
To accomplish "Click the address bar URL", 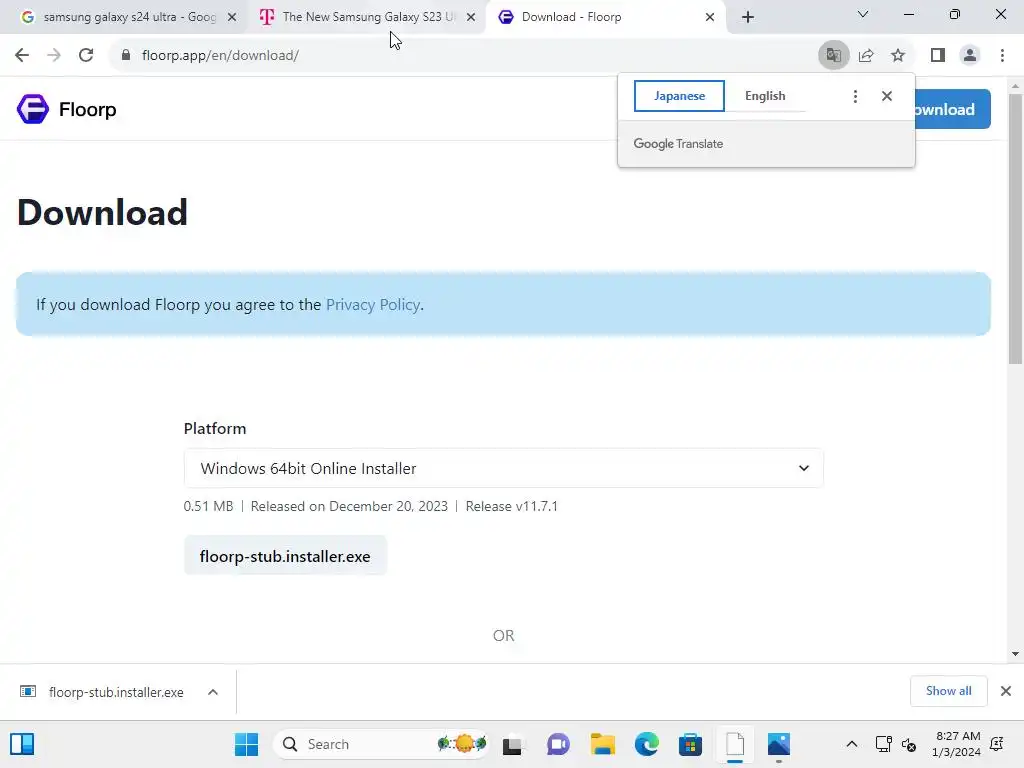I will pyautogui.click(x=220, y=56).
